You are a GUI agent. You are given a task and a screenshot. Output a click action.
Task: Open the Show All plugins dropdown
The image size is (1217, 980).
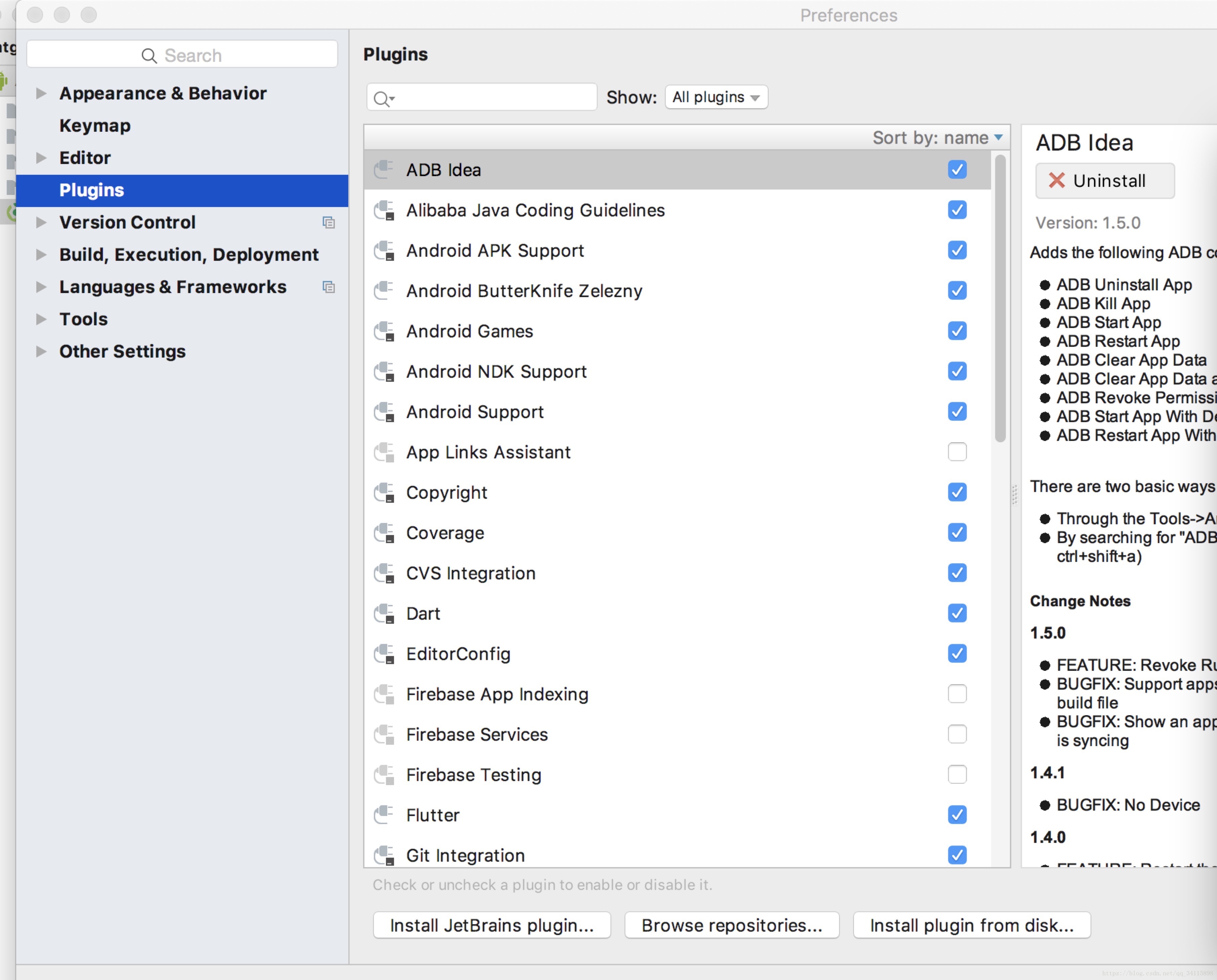[715, 97]
